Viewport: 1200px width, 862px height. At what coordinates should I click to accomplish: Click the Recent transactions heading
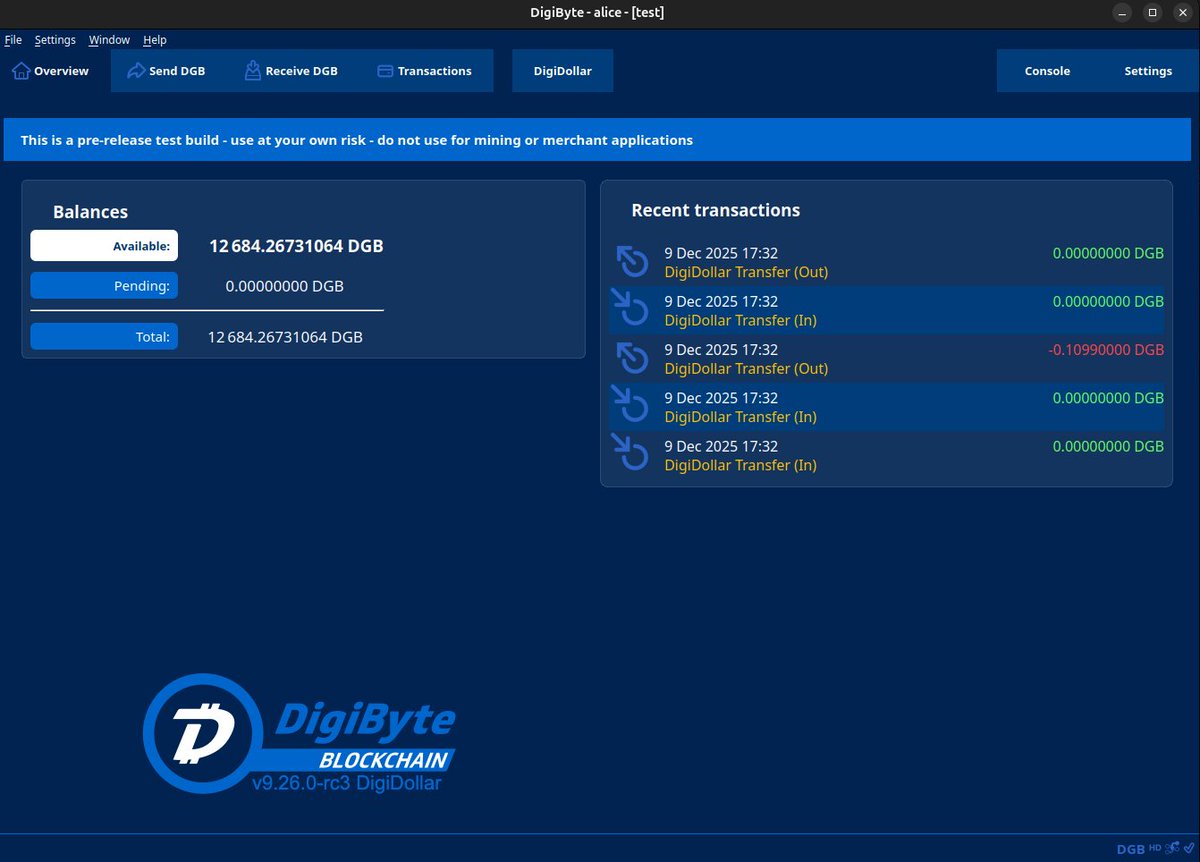pyautogui.click(x=716, y=210)
